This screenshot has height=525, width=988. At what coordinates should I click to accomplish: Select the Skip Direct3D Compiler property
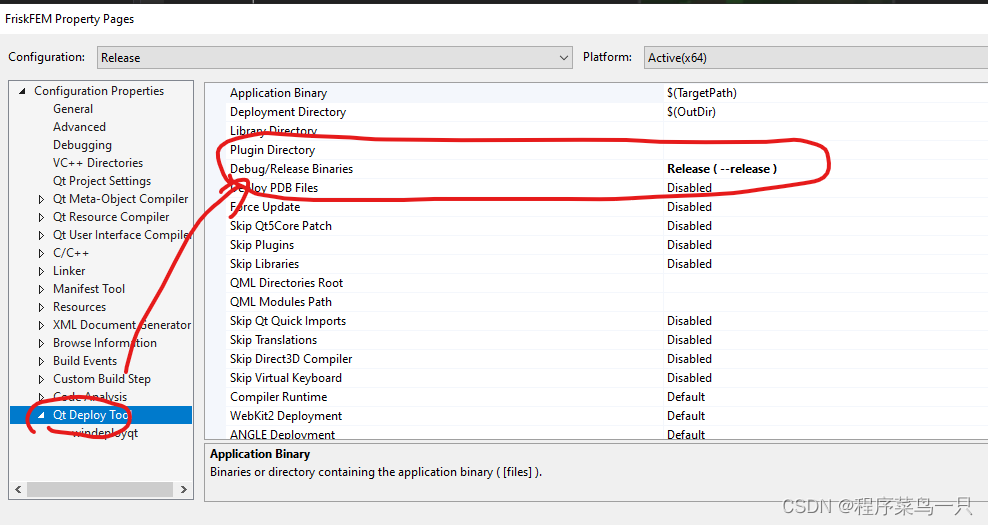(x=291, y=359)
